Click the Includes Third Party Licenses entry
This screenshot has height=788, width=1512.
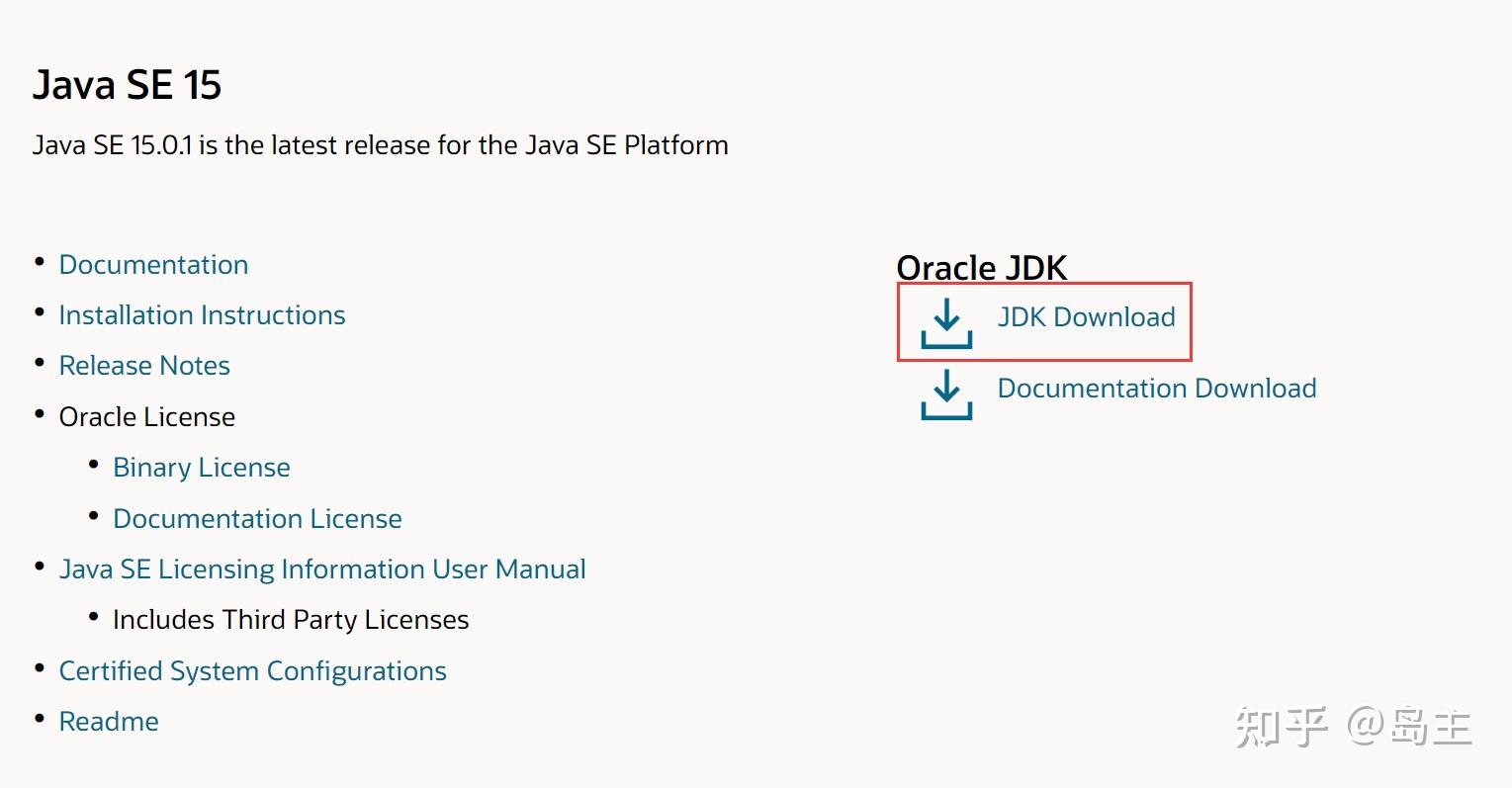click(291, 619)
